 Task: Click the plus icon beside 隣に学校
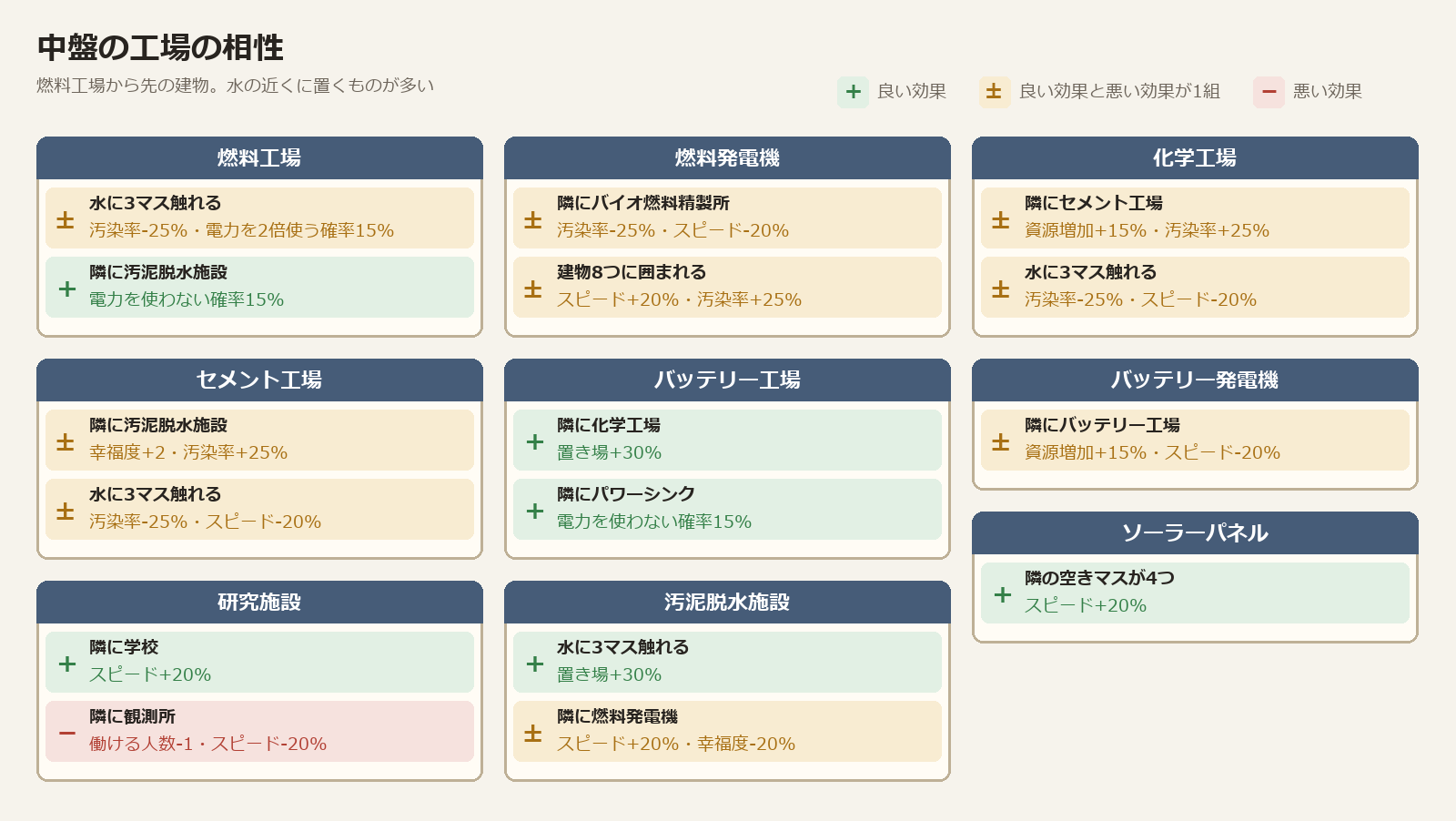tap(67, 664)
